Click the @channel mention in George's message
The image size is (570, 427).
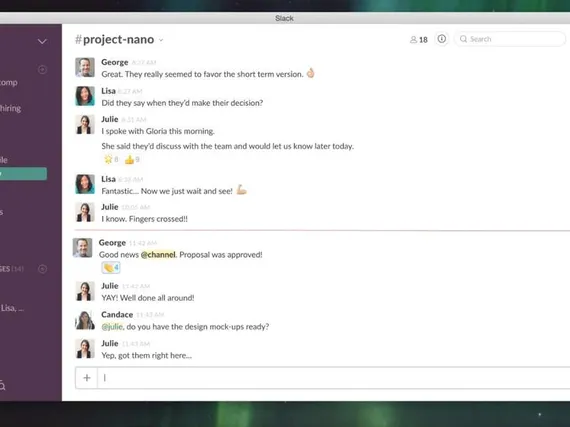tap(158, 255)
